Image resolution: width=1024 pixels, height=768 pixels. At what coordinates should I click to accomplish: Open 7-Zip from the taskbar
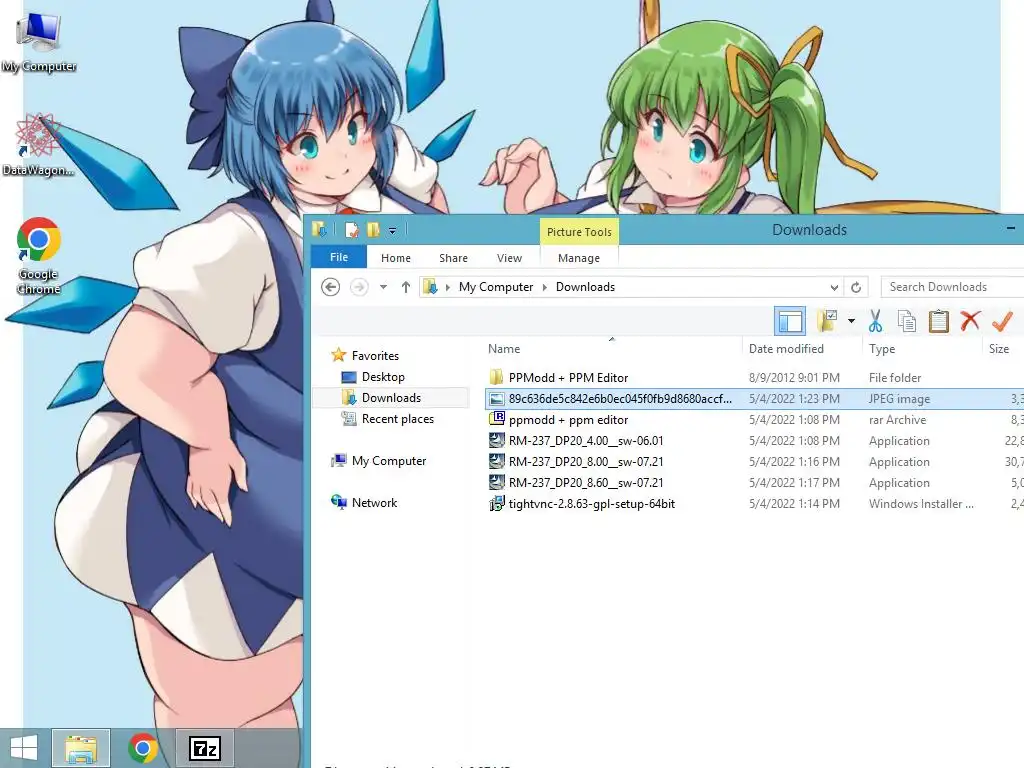click(x=205, y=748)
